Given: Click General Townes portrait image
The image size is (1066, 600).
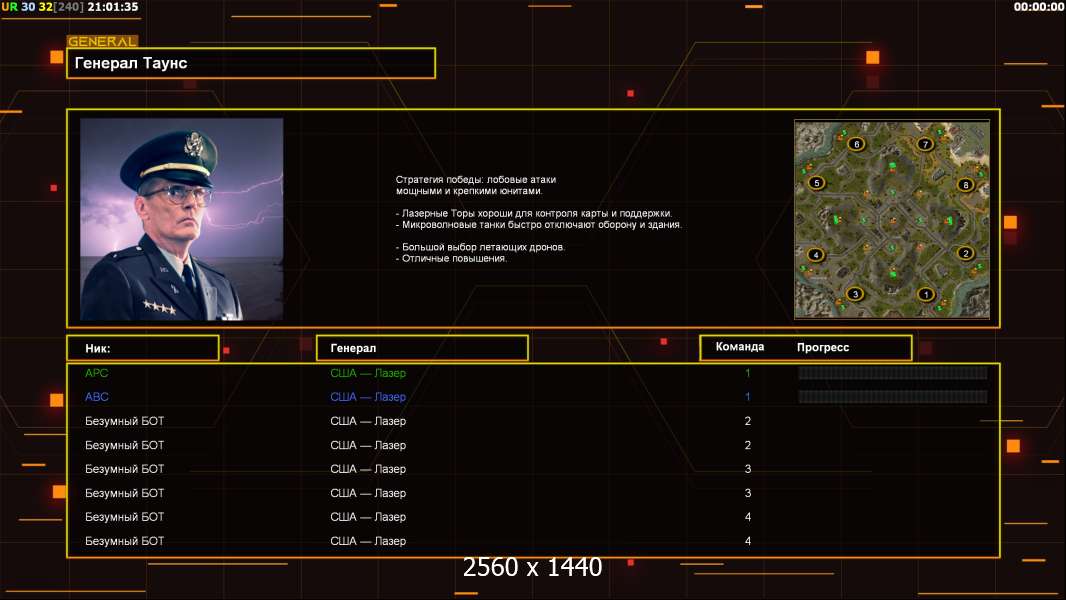Looking at the screenshot, I should 181,219.
